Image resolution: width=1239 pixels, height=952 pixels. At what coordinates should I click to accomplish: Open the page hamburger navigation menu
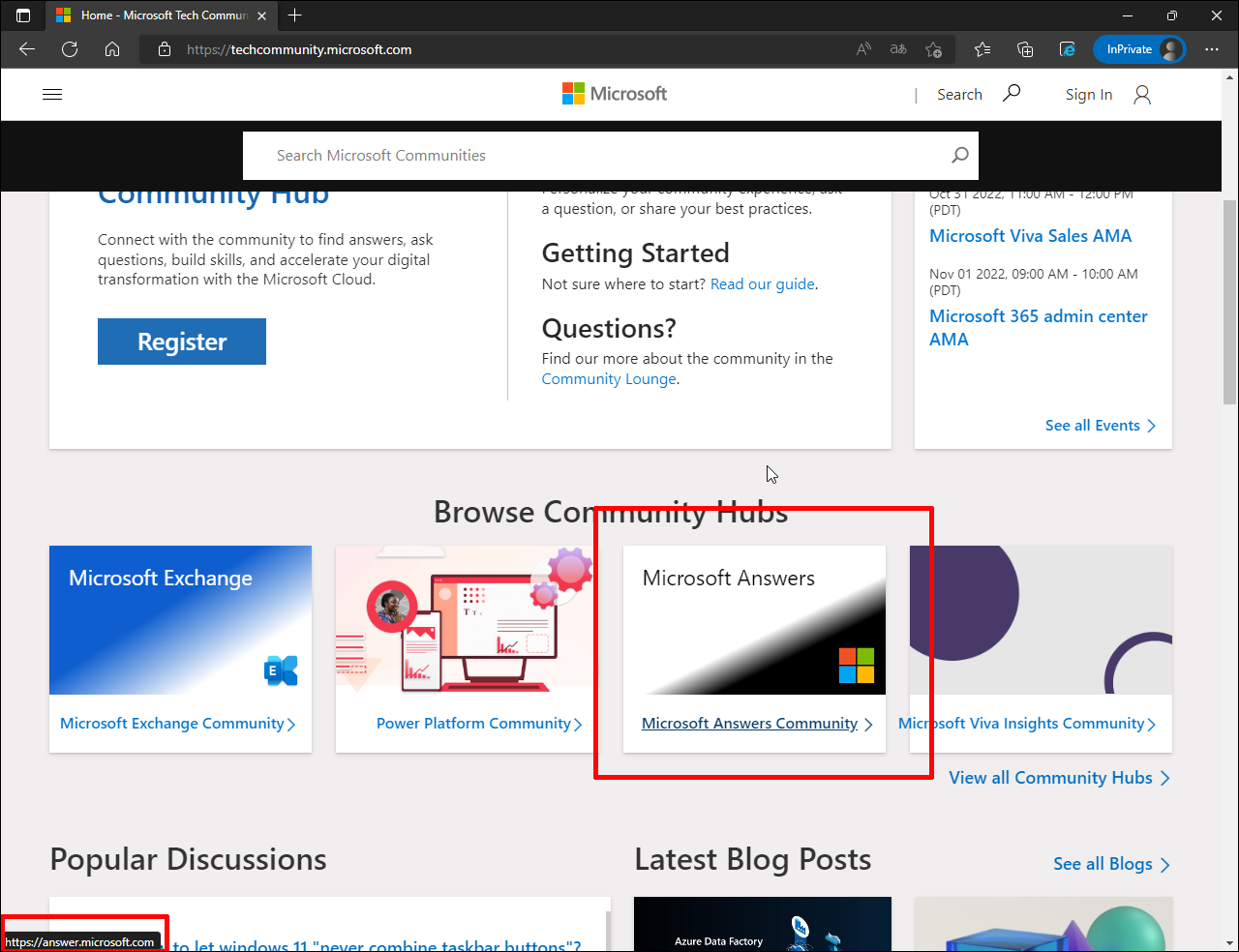pyautogui.click(x=52, y=94)
